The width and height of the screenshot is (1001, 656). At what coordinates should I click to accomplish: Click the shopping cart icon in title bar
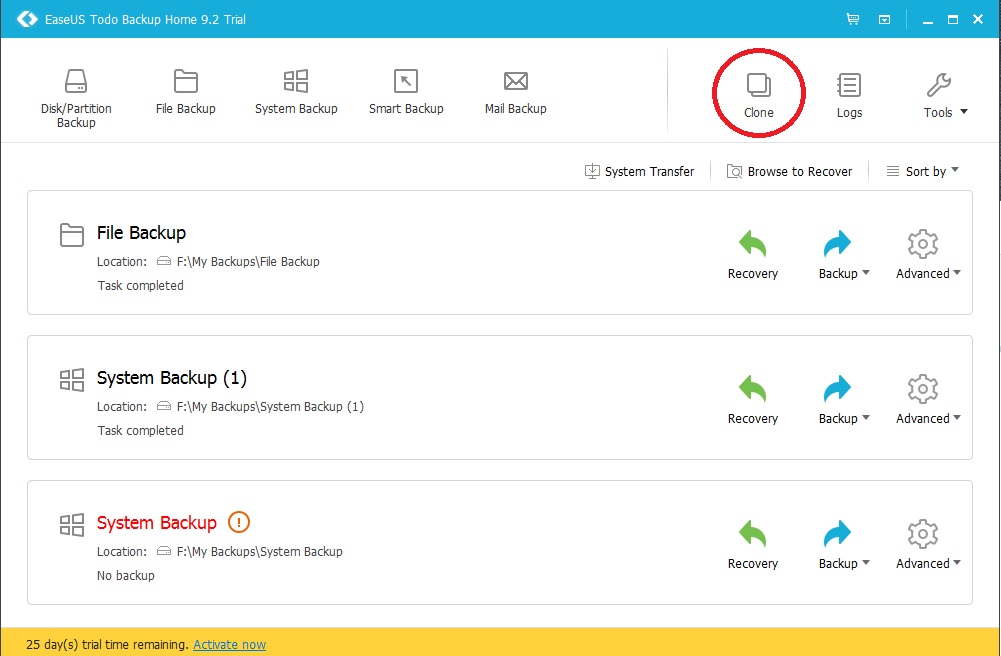tap(853, 19)
